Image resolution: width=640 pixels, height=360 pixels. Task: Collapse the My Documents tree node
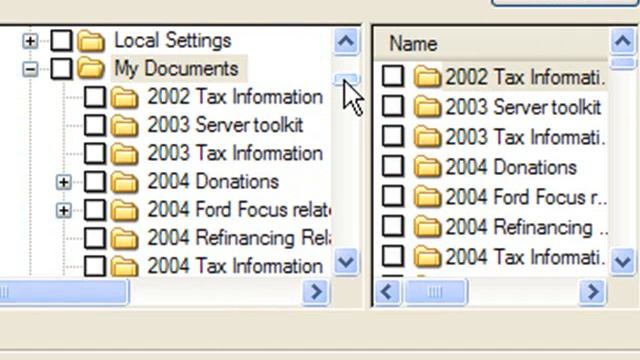(x=30, y=69)
